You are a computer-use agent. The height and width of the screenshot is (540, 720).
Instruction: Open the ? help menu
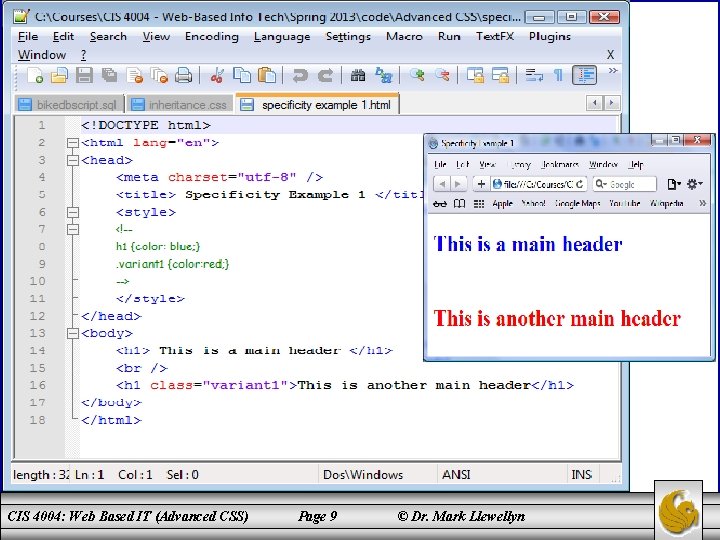[83, 55]
